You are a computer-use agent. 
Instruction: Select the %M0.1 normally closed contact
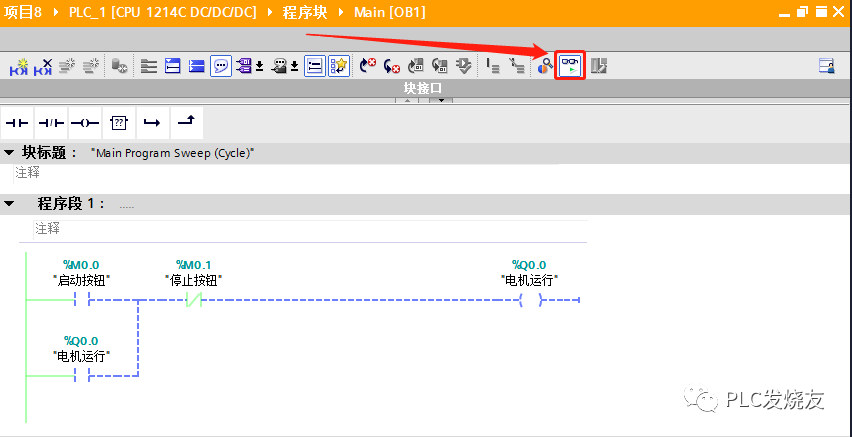click(x=193, y=299)
